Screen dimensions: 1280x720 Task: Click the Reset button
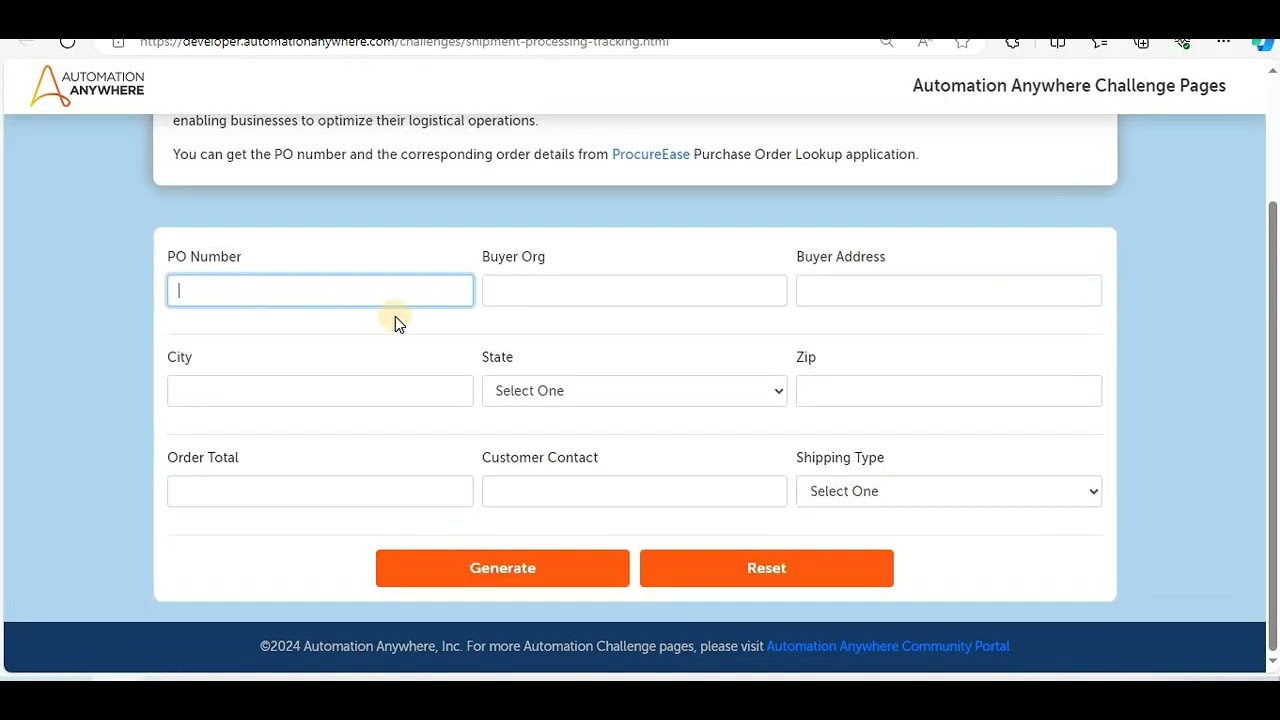tap(767, 568)
